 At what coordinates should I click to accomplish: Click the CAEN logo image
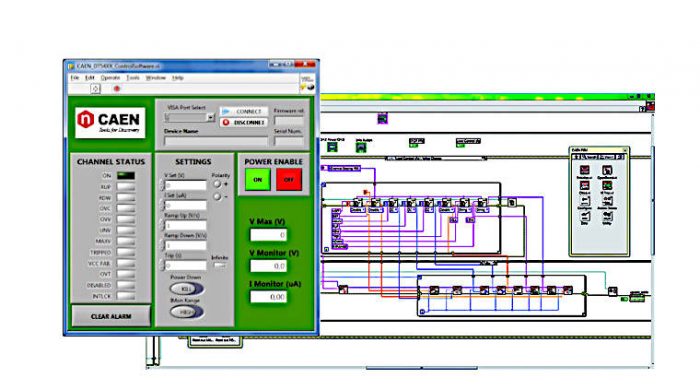(110, 123)
